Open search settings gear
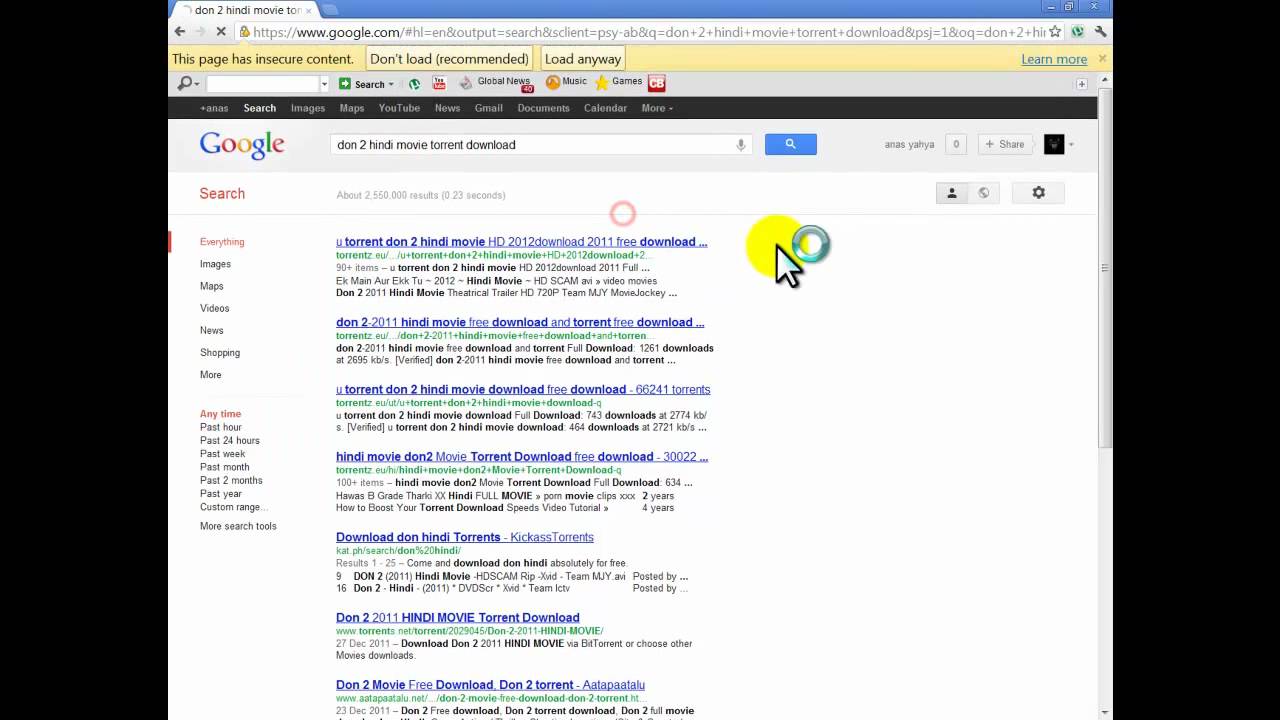 tap(1038, 193)
